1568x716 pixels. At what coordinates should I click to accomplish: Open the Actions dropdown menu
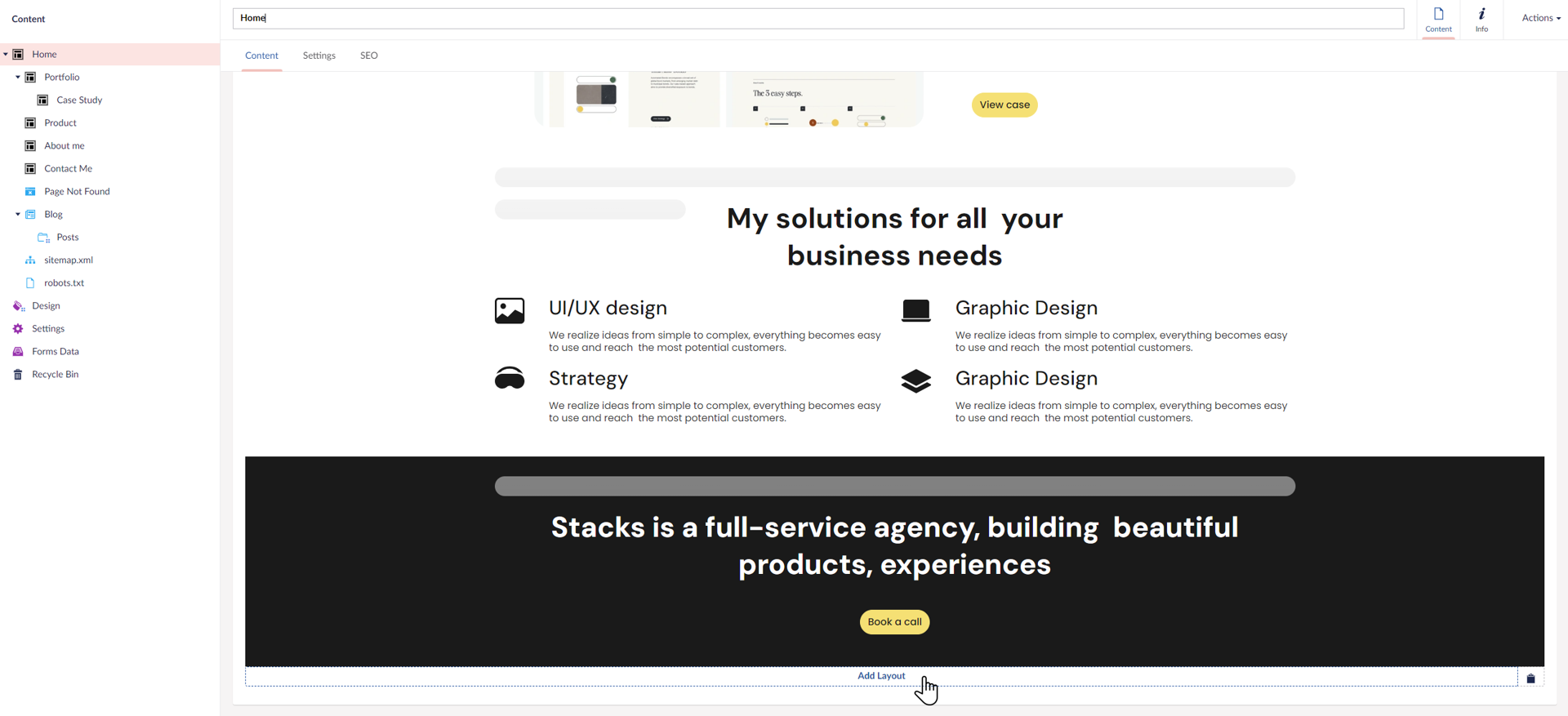(1540, 18)
